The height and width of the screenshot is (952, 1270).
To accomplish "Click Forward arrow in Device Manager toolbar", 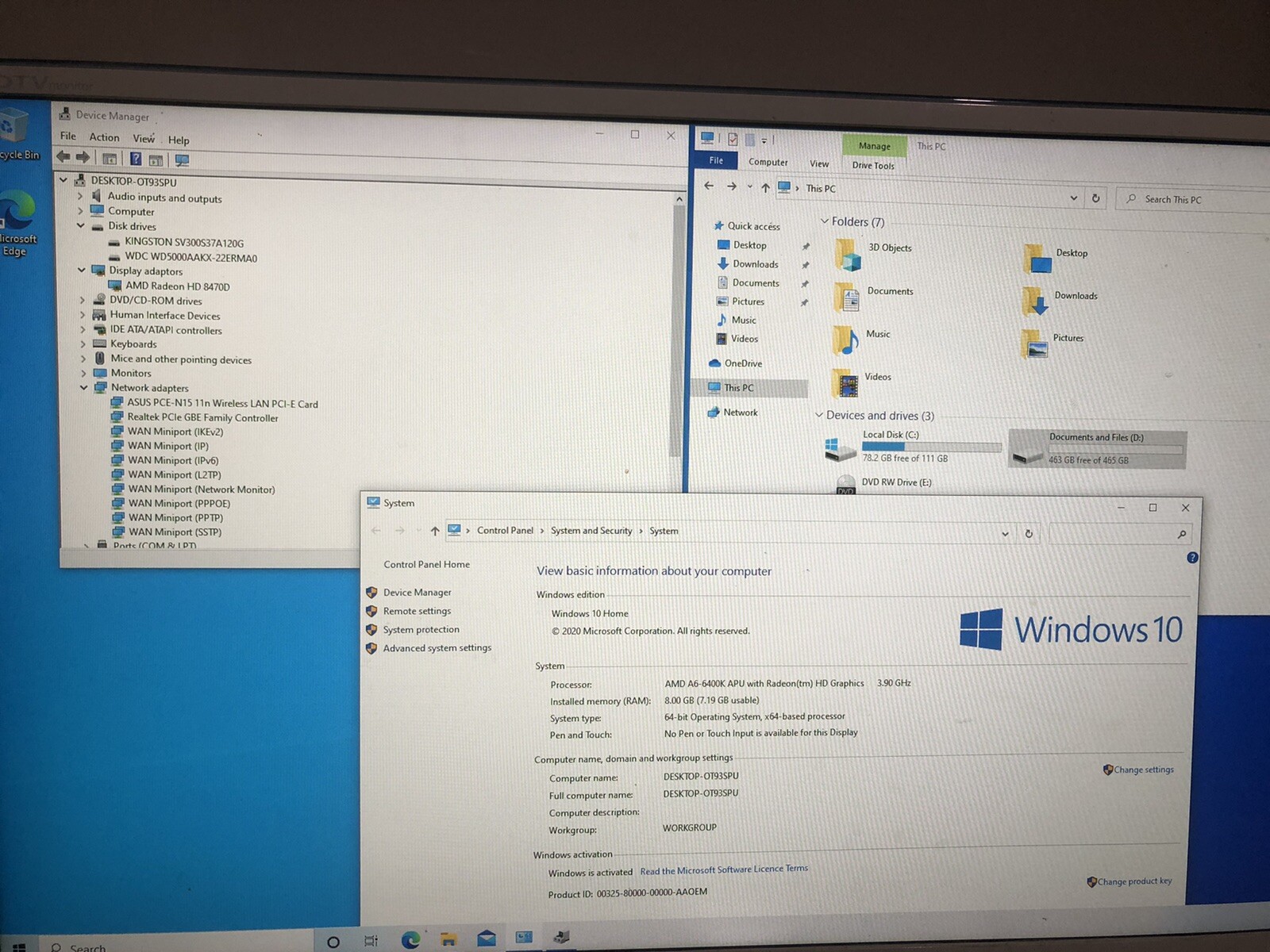I will (x=83, y=157).
